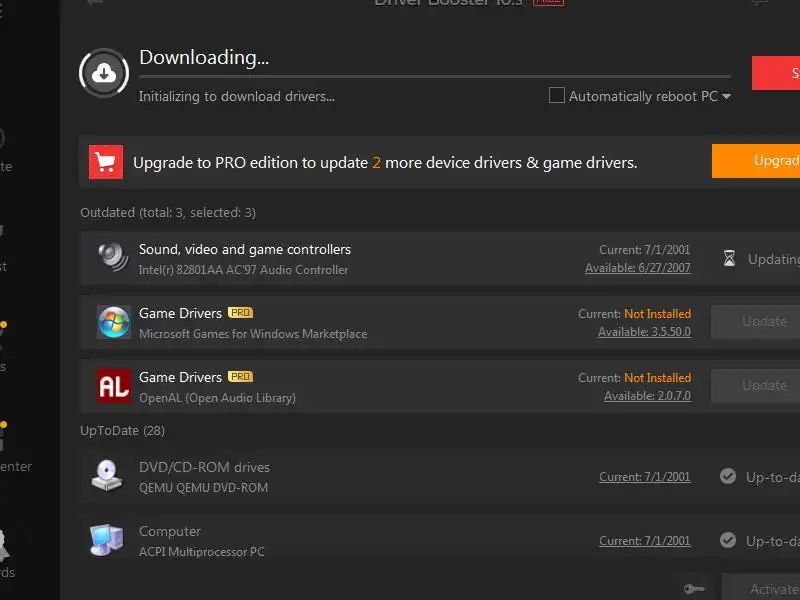
Task: Enable Automatically reboot PC checkbox
Action: [557, 95]
